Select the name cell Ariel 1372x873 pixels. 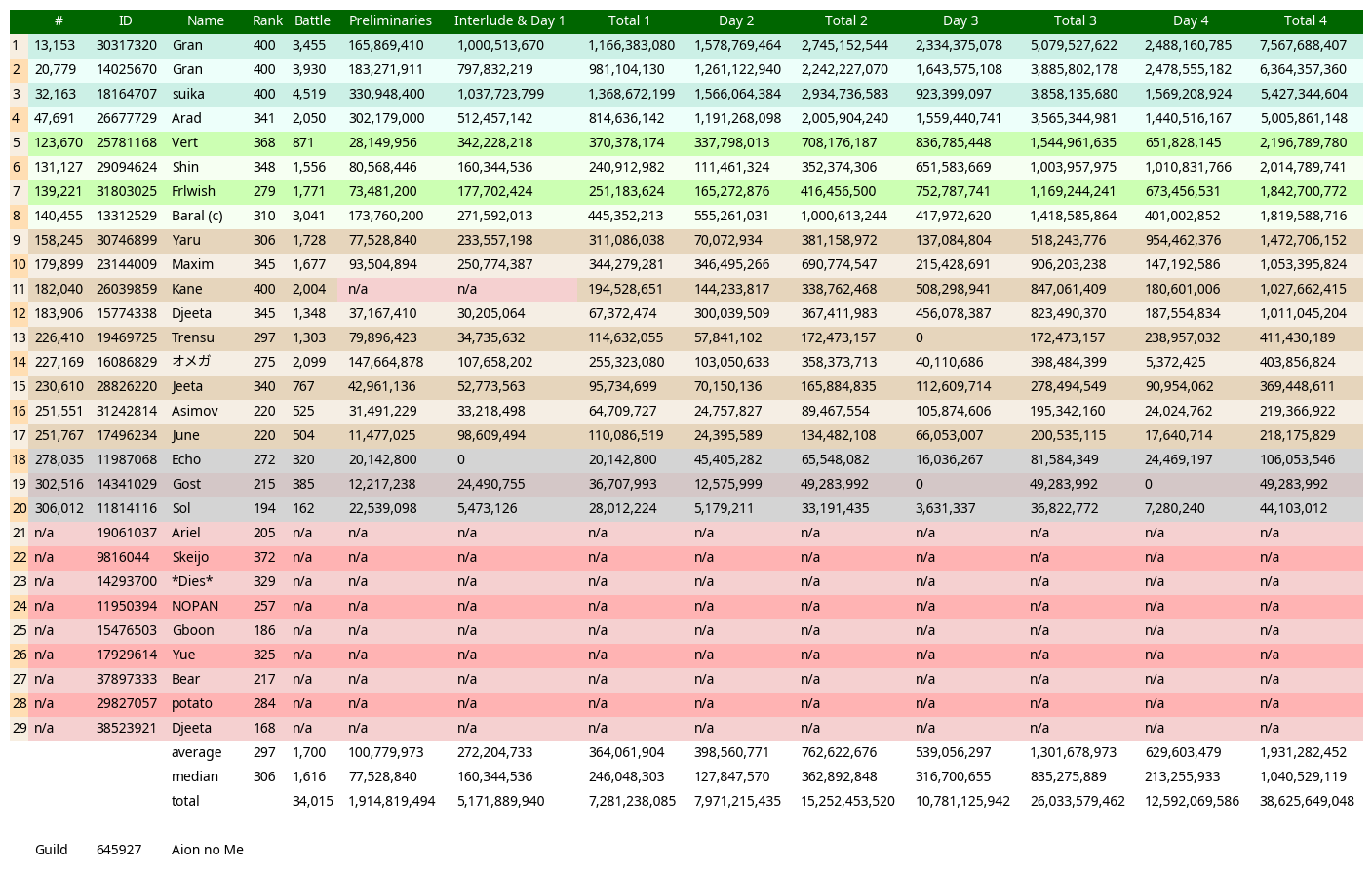185,533
